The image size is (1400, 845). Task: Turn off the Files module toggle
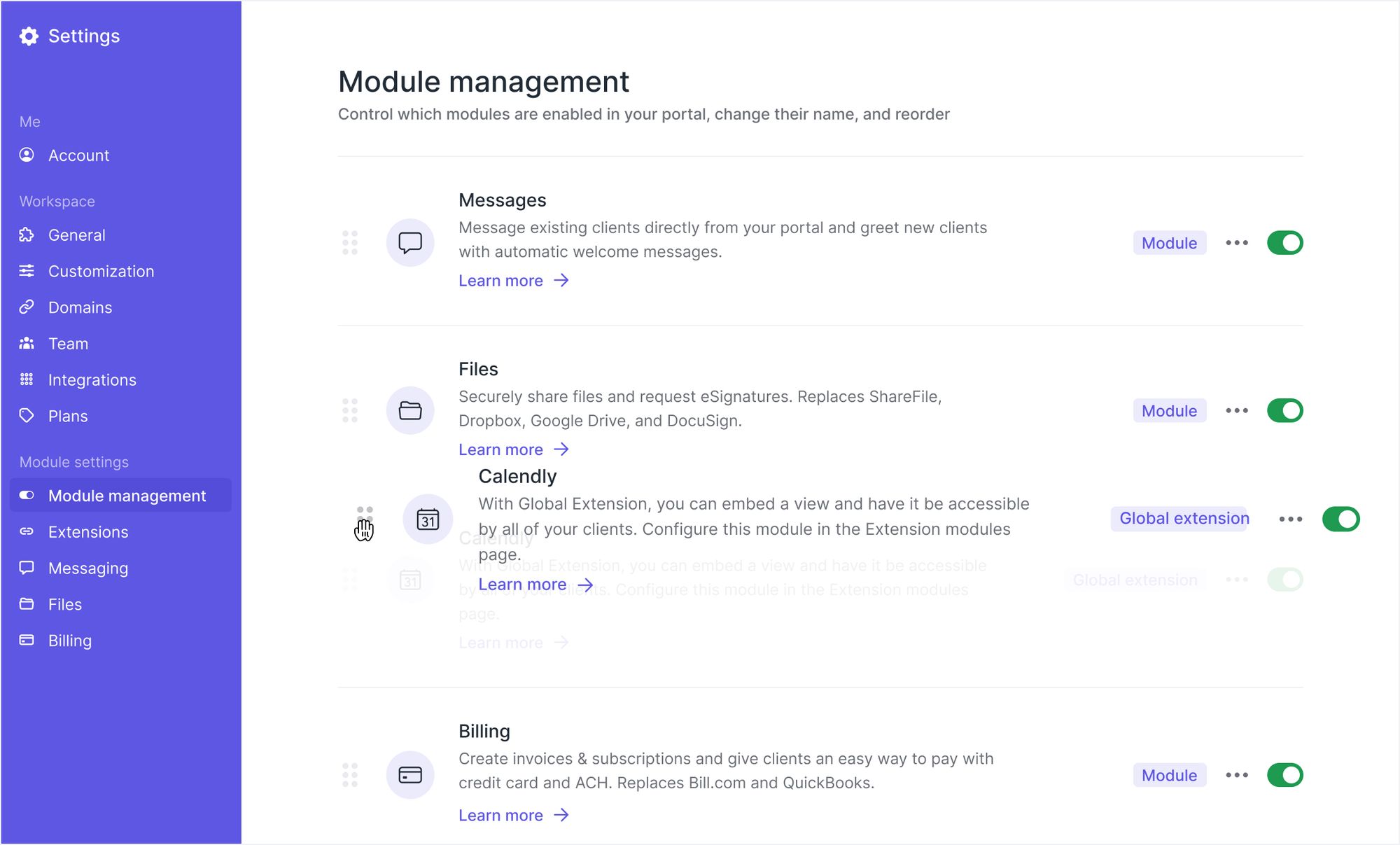click(1284, 410)
